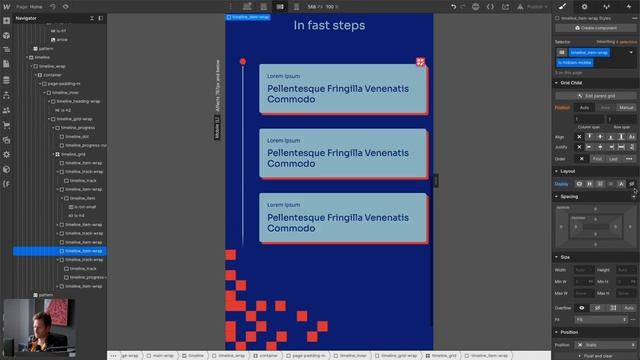
Task: Switch to the tablet breakpoint
Action: [x=264, y=7]
